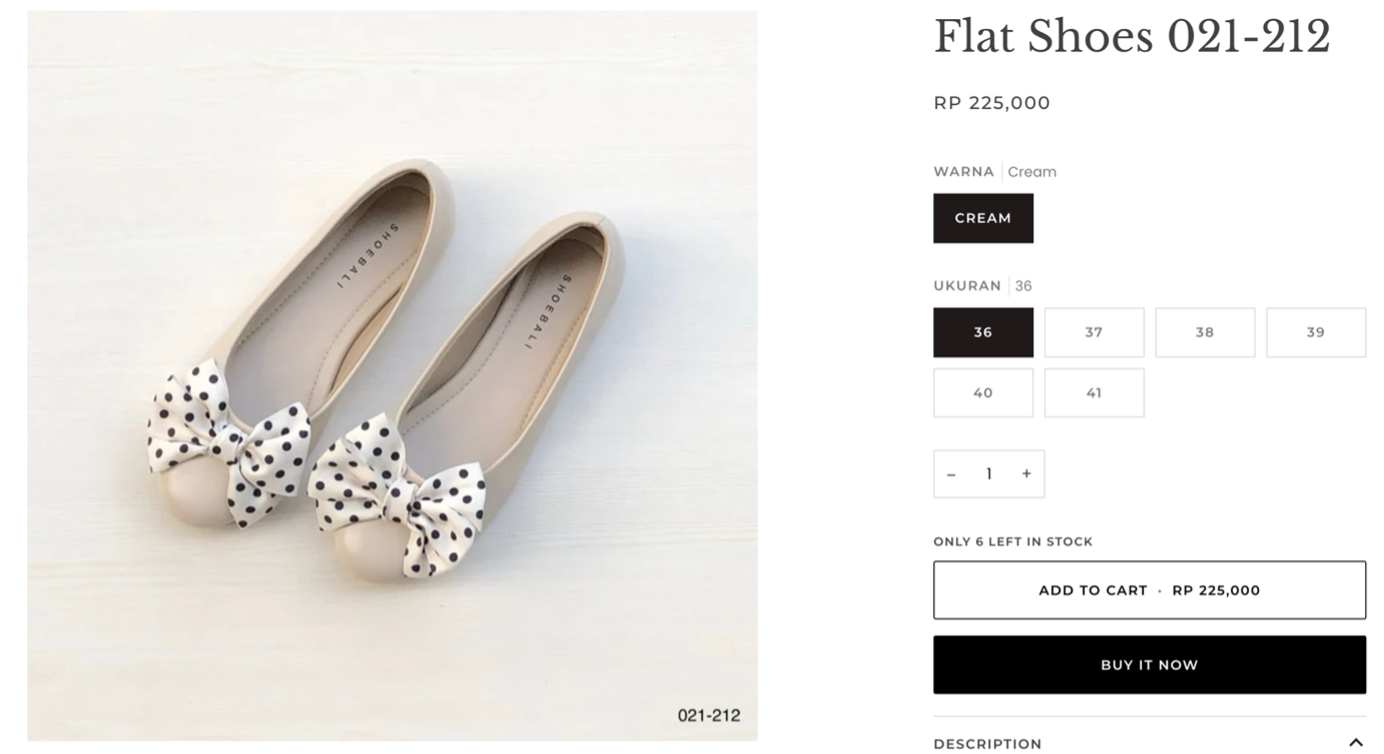This screenshot has width=1384, height=754.
Task: Select size 38
Action: (1205, 332)
